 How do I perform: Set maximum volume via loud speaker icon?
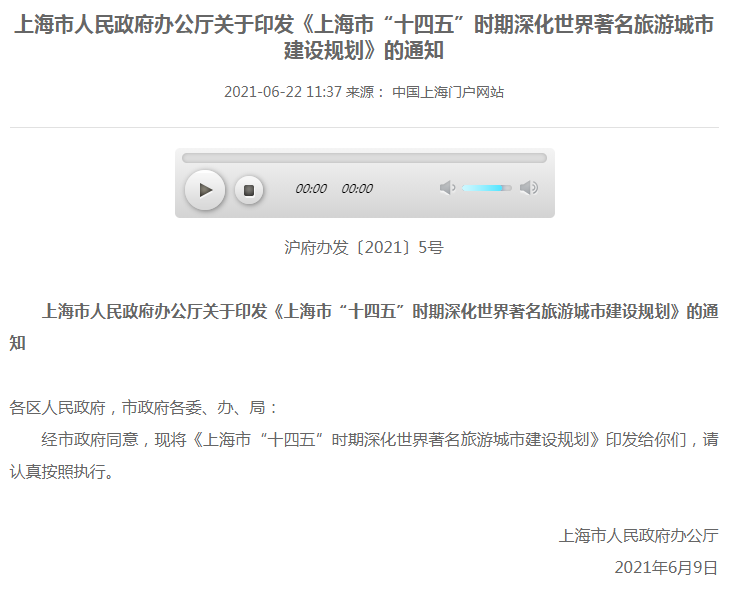point(529,188)
